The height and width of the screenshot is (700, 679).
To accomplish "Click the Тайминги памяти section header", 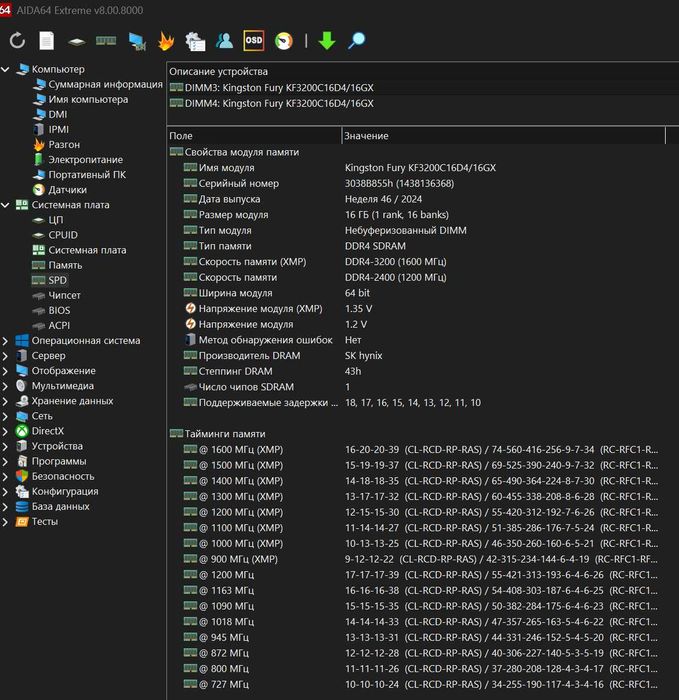I will point(217,433).
